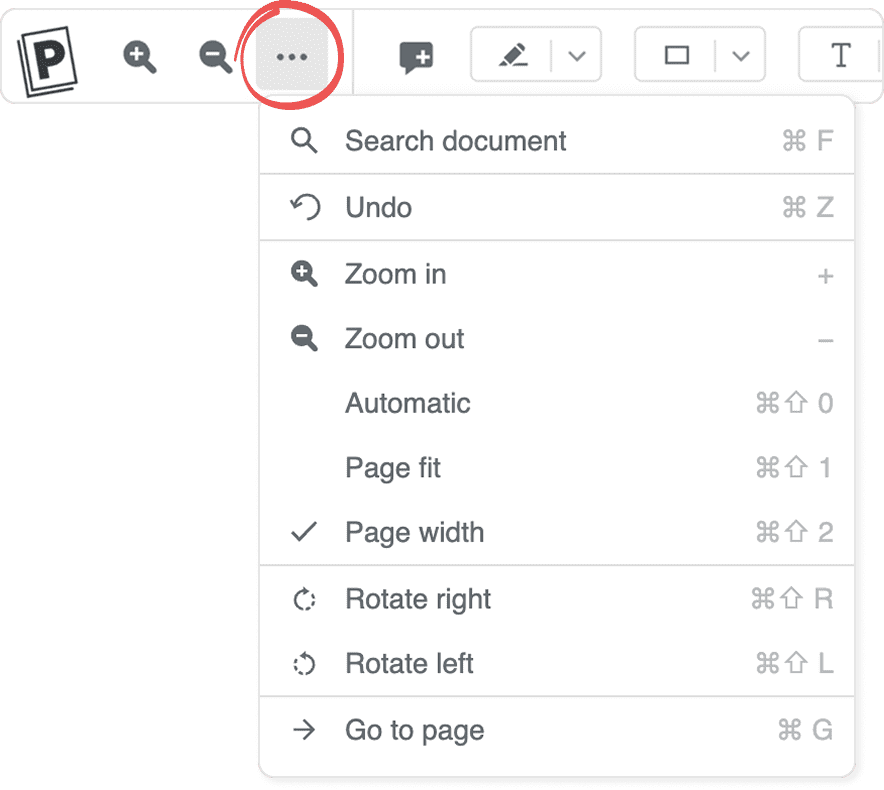Screen dimensions: 884x790
Task: Click the circled ellipsis overflow icon
Action: (291, 55)
